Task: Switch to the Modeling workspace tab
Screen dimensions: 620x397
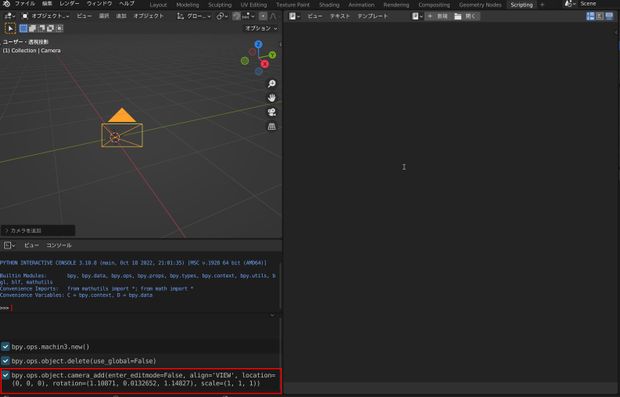Action: pyautogui.click(x=187, y=5)
